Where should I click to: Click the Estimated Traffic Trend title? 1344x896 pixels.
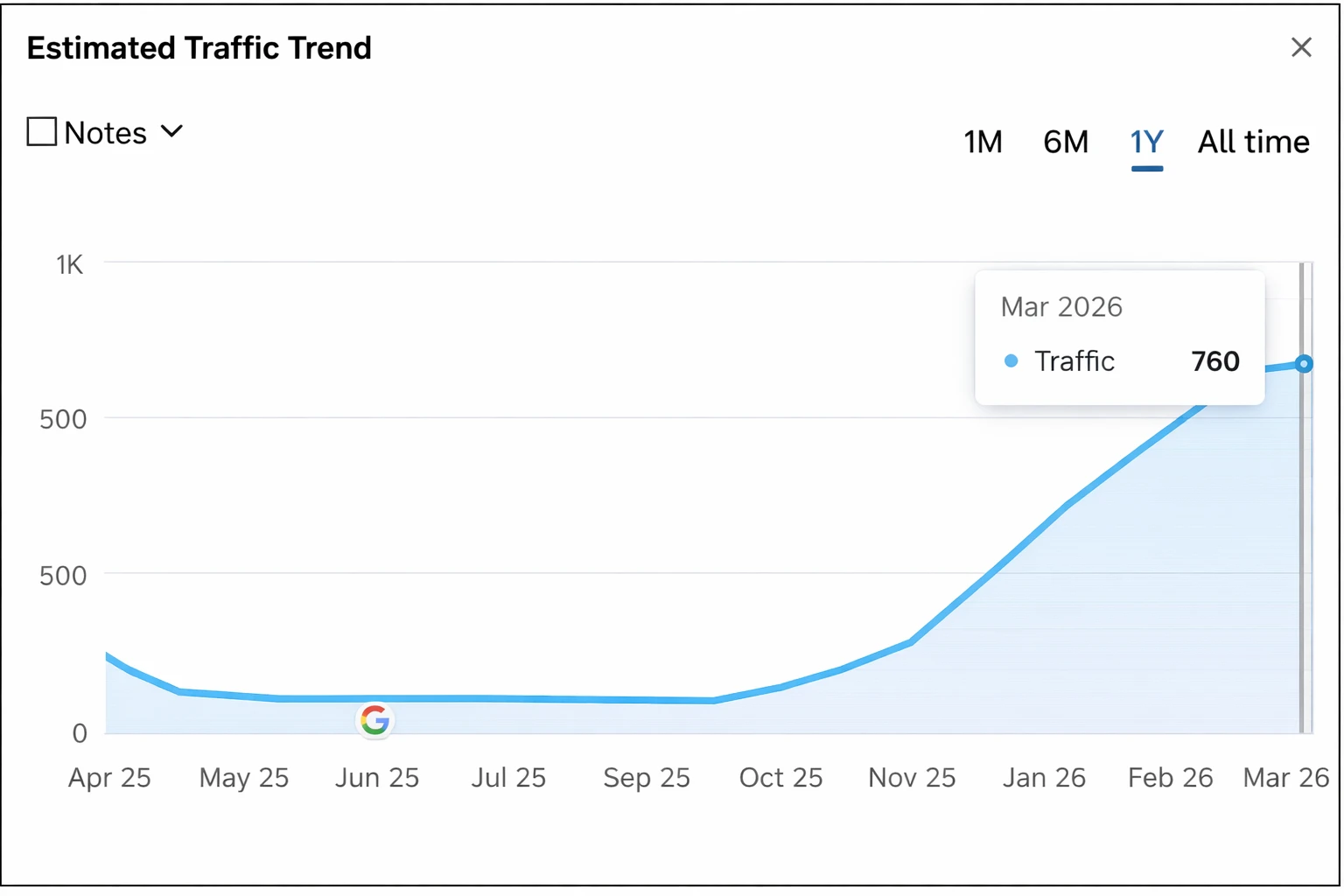pos(199,48)
